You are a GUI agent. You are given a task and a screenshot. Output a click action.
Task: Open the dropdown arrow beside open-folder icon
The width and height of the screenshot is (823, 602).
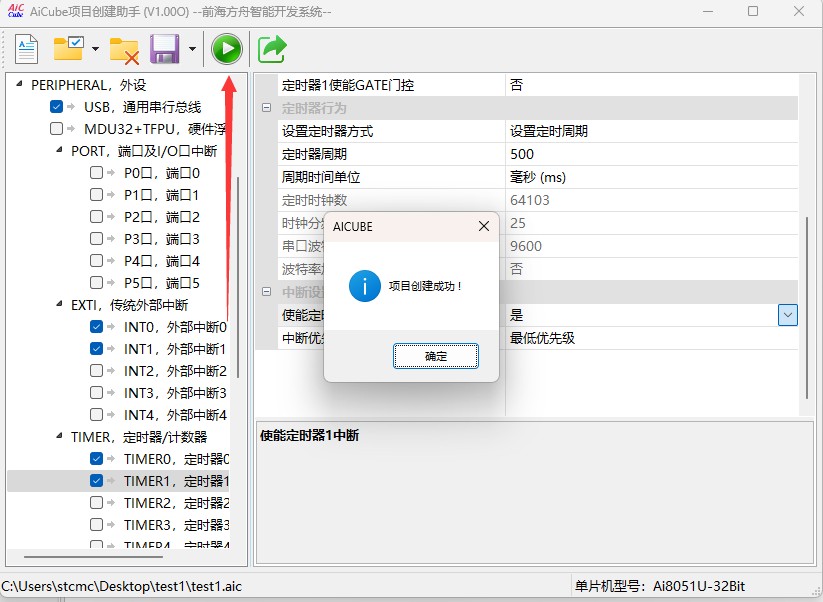95,49
